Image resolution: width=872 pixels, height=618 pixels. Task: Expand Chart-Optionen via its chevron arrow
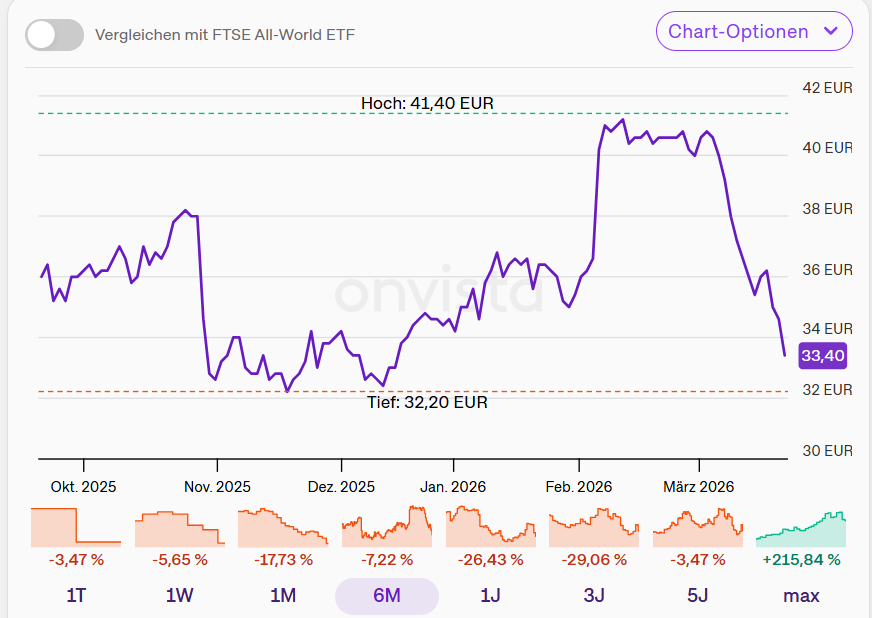pyautogui.click(x=830, y=31)
